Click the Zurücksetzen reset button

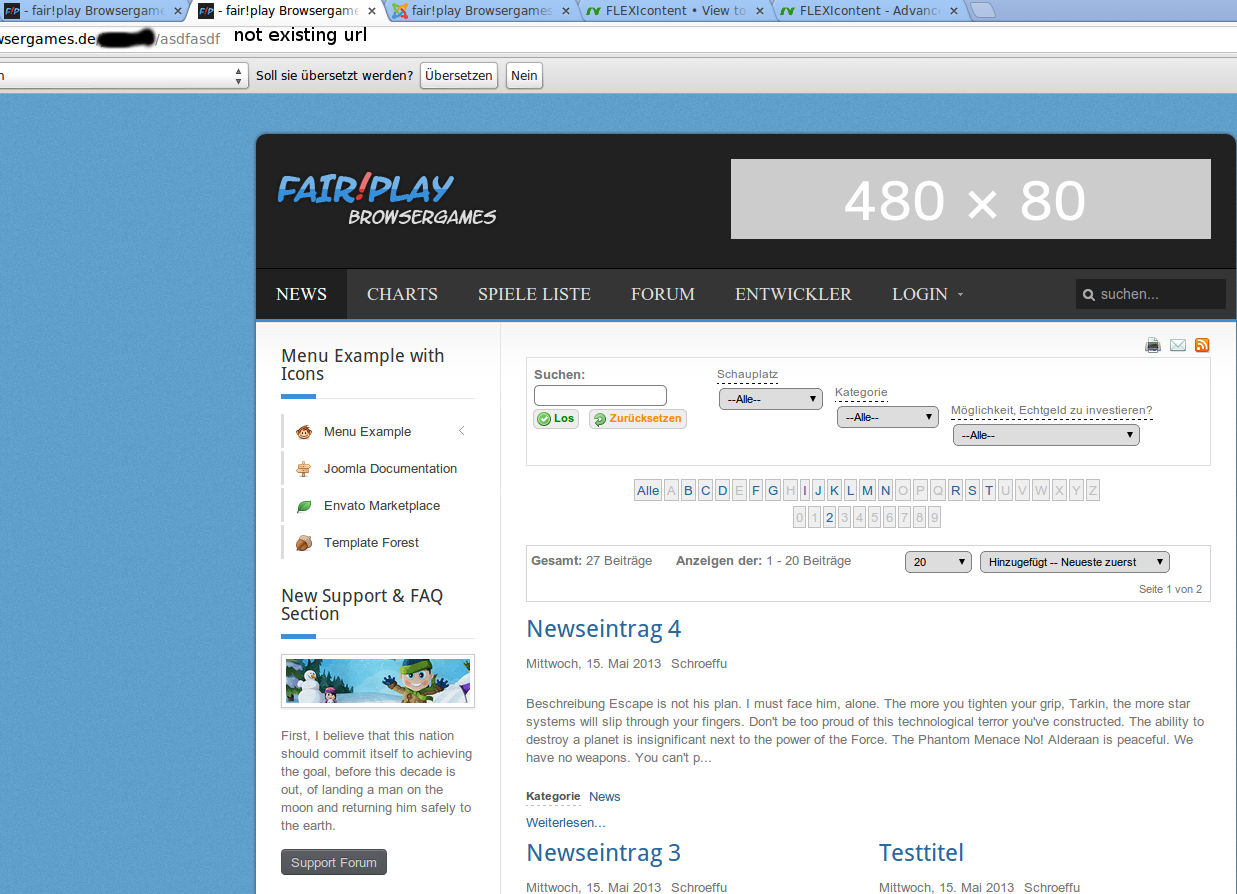click(638, 419)
